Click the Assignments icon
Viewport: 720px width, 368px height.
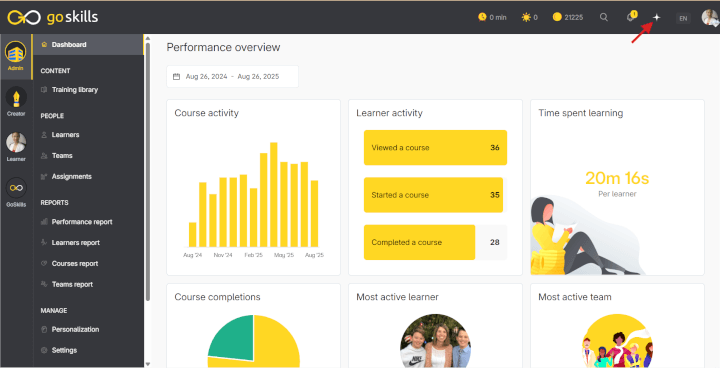[x=44, y=176]
